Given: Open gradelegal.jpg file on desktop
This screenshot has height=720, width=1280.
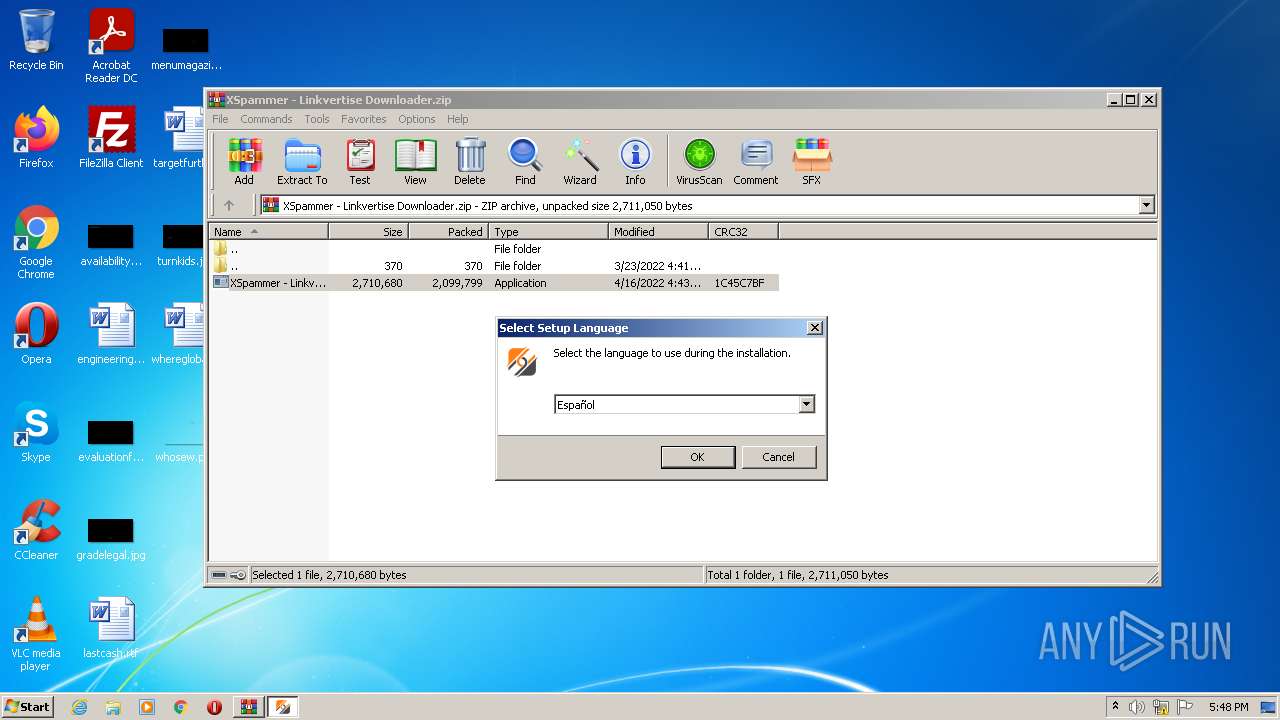Looking at the screenshot, I should tap(111, 538).
